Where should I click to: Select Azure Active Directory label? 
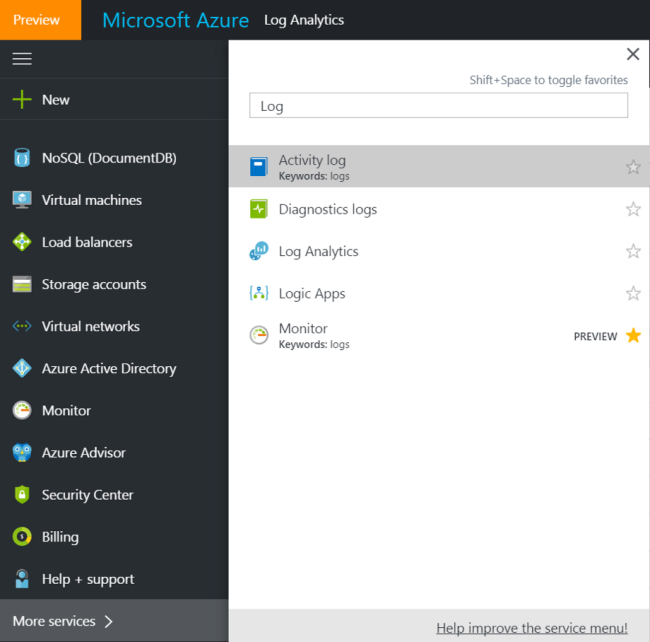coord(109,368)
